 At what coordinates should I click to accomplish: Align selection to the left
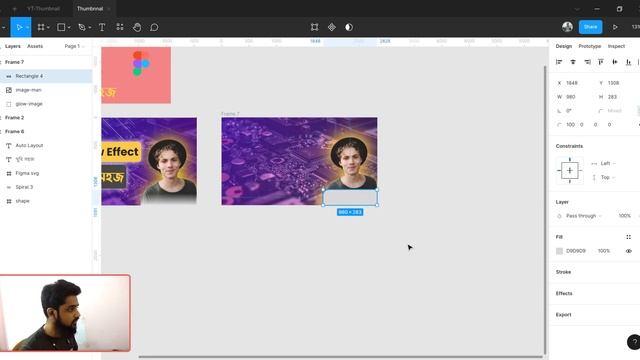(559, 62)
